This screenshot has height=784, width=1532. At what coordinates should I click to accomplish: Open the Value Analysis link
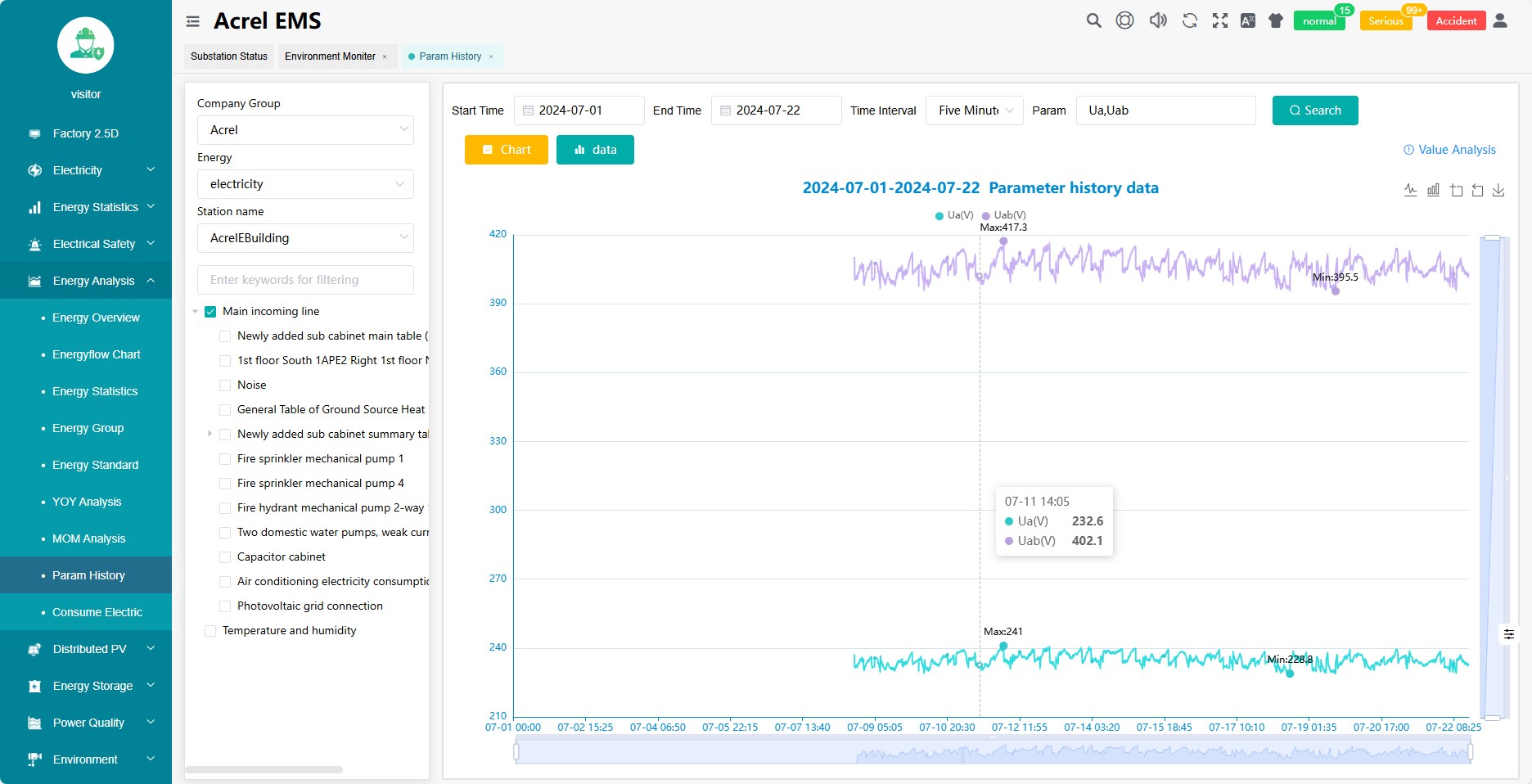point(1449,150)
